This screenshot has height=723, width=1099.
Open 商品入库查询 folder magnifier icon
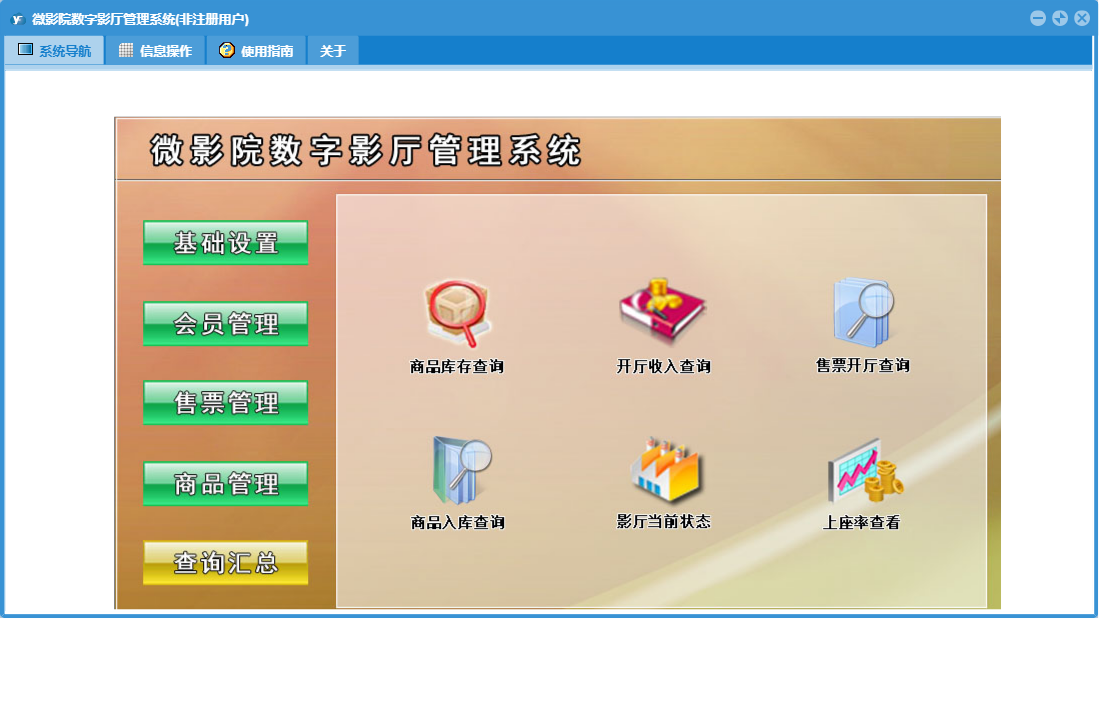(x=460, y=470)
